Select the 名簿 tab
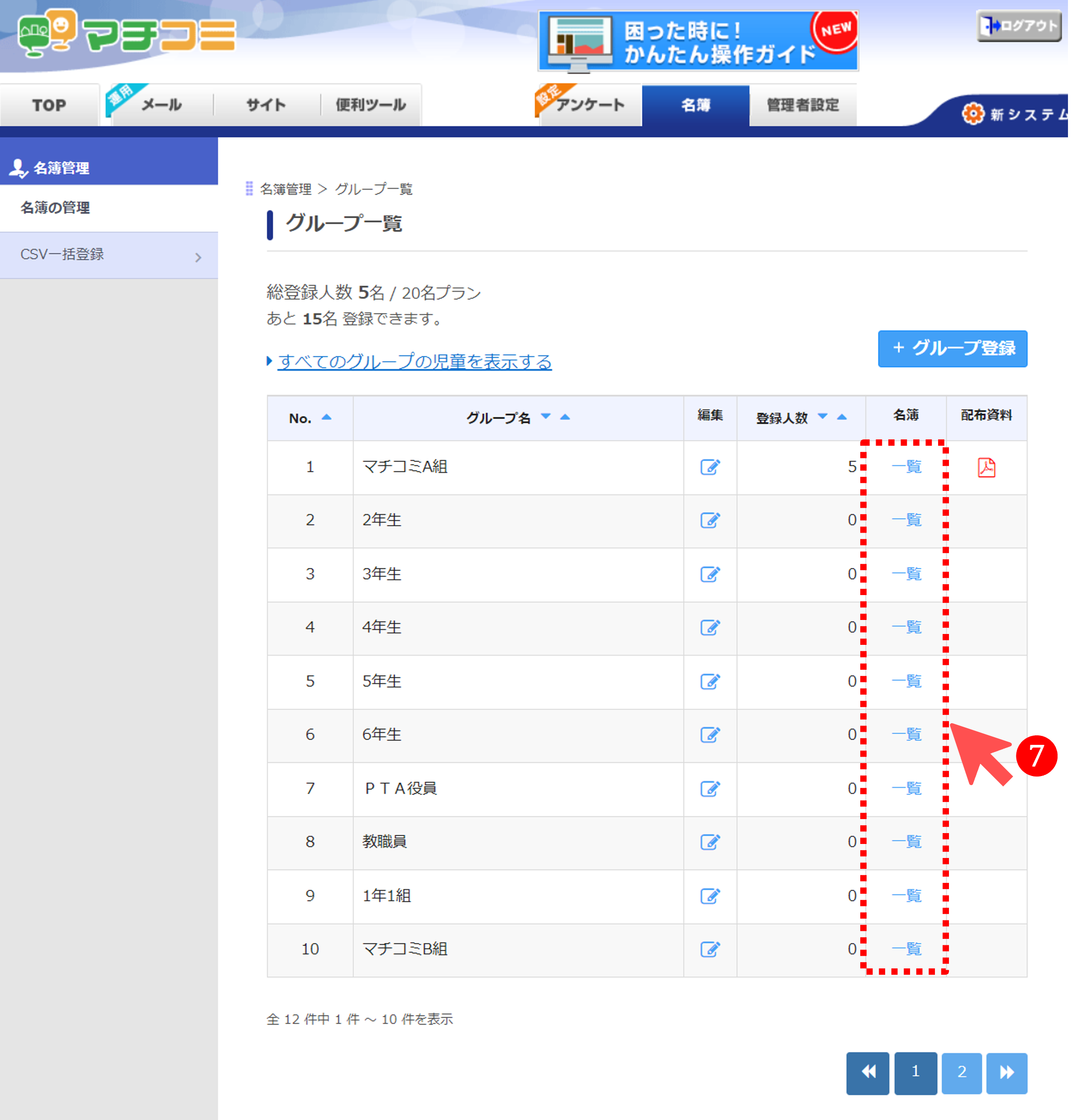 [696, 105]
